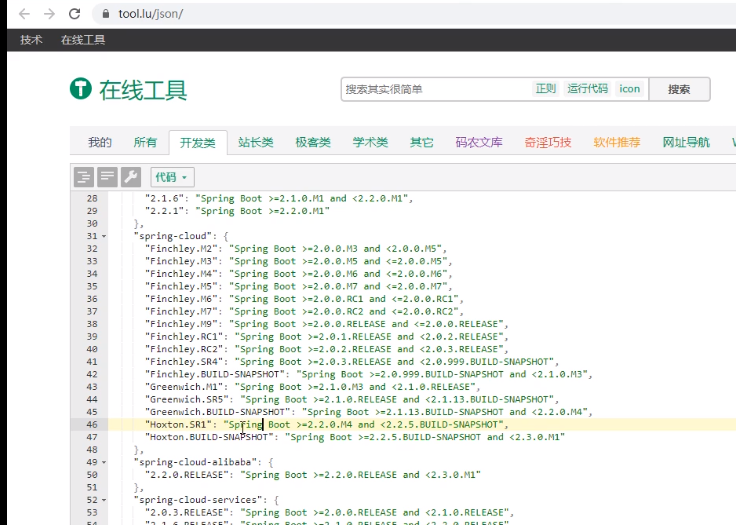Click the compress JSON toolbar icon
This screenshot has width=736, height=525.
[x=107, y=177]
